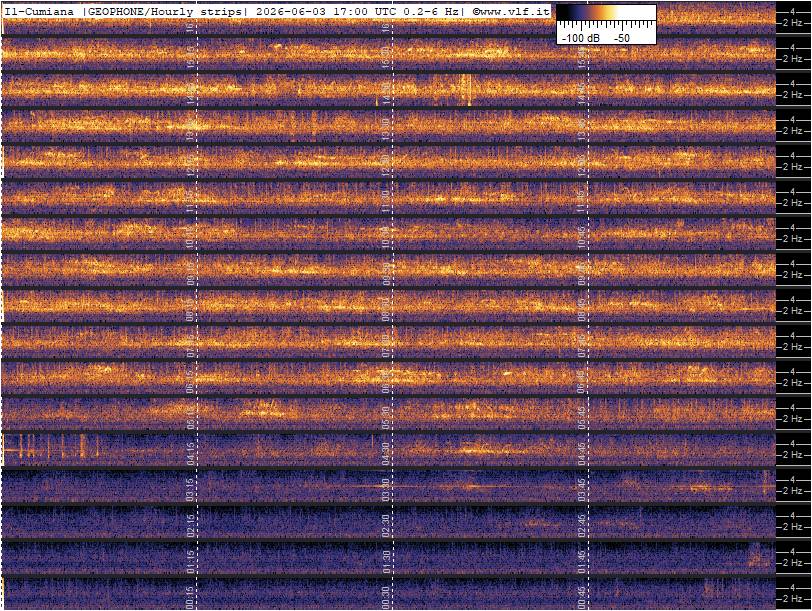
Task: Click the "09:45" time label
Action: [582, 274]
